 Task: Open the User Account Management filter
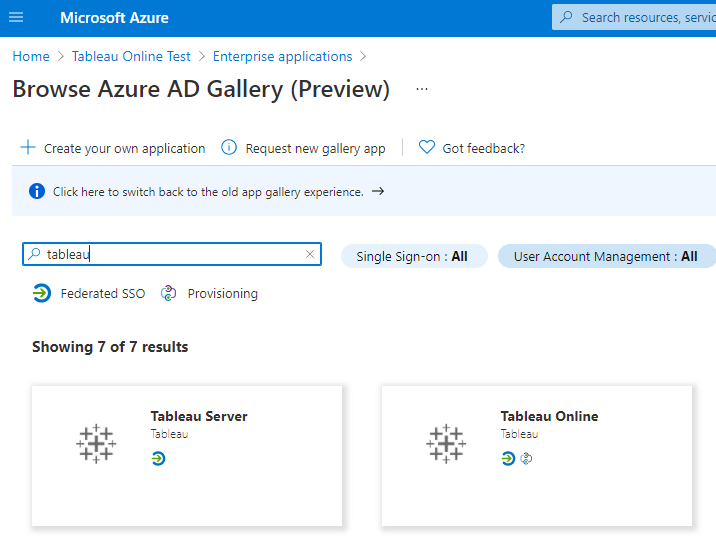point(607,256)
